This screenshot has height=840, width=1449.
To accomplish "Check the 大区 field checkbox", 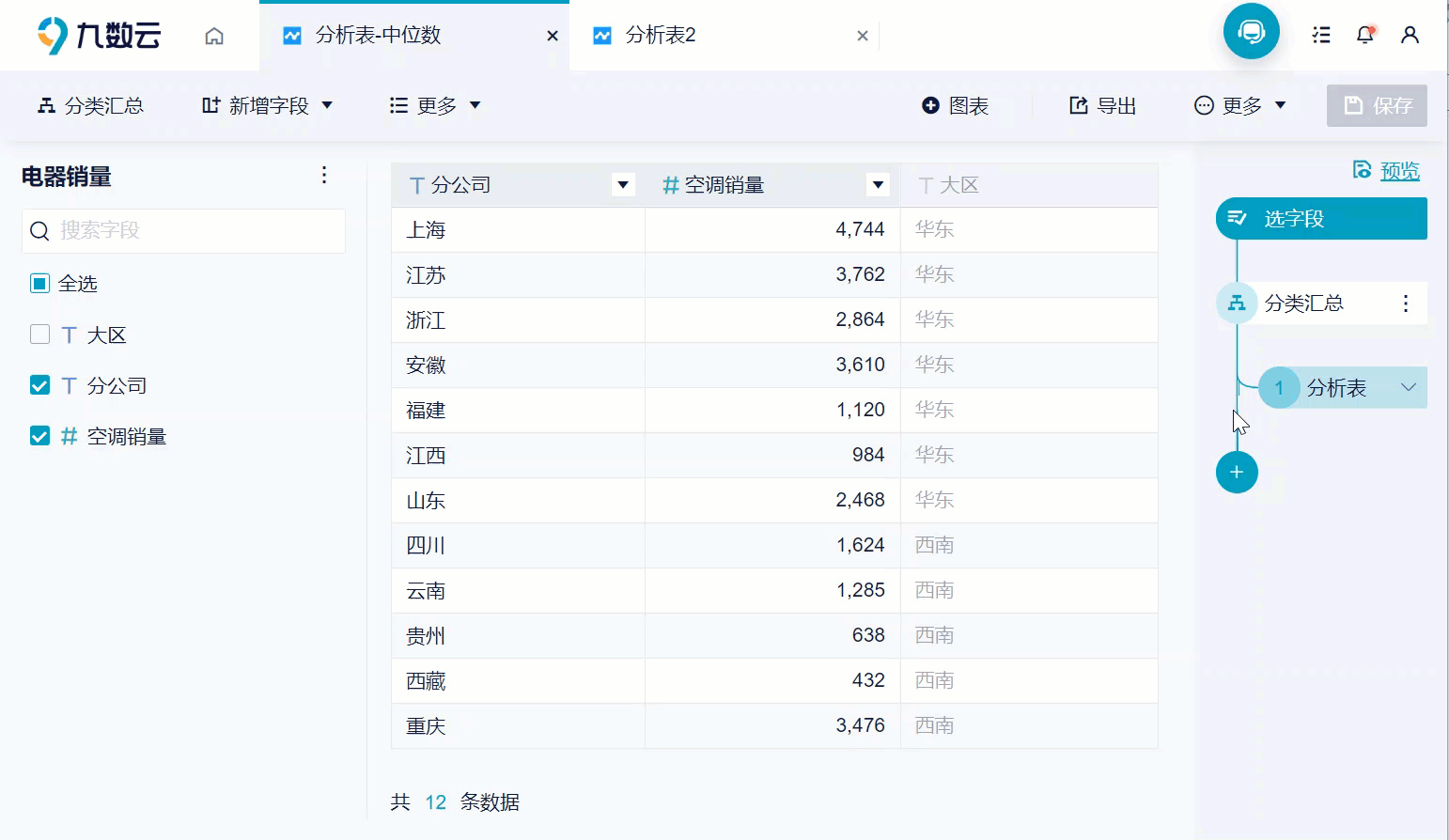I will coord(39,334).
